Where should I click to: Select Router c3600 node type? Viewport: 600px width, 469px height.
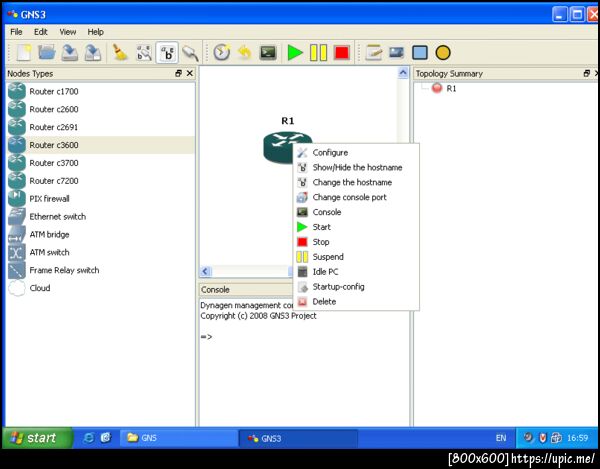click(x=100, y=145)
